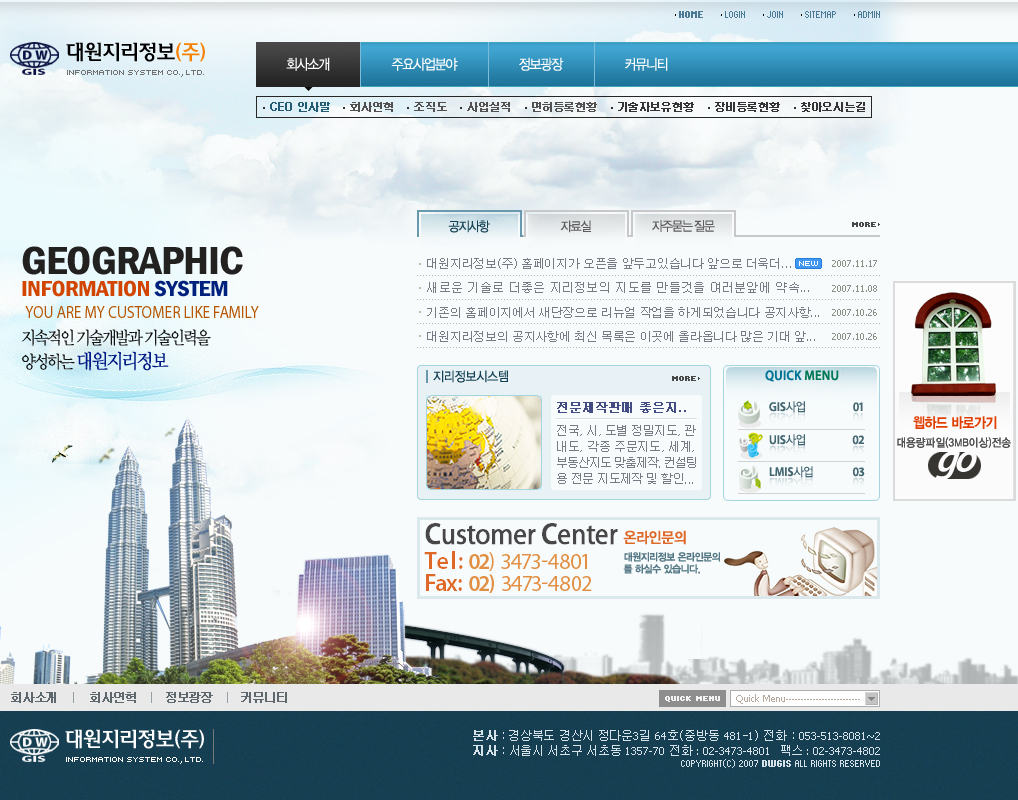Open the Customer Center 온라인문의 banner

(x=648, y=558)
